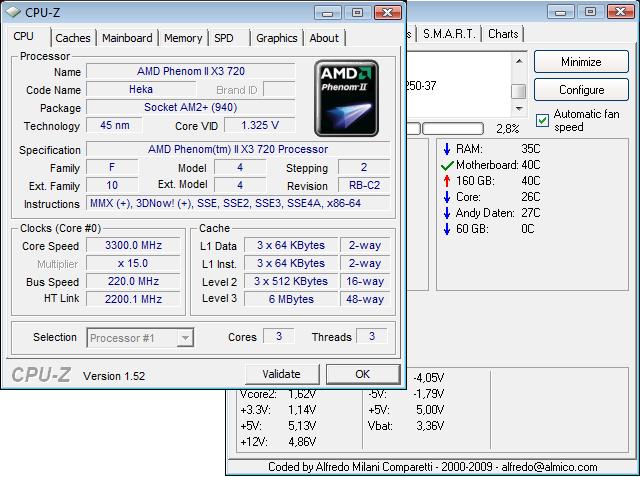640x477 pixels.
Task: Switch to the Caches tab
Action: pyautogui.click(x=72, y=38)
